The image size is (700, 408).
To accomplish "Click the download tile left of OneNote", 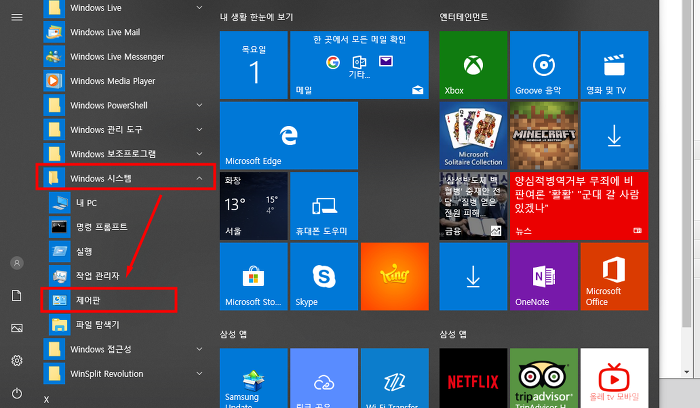I will pyautogui.click(x=473, y=276).
